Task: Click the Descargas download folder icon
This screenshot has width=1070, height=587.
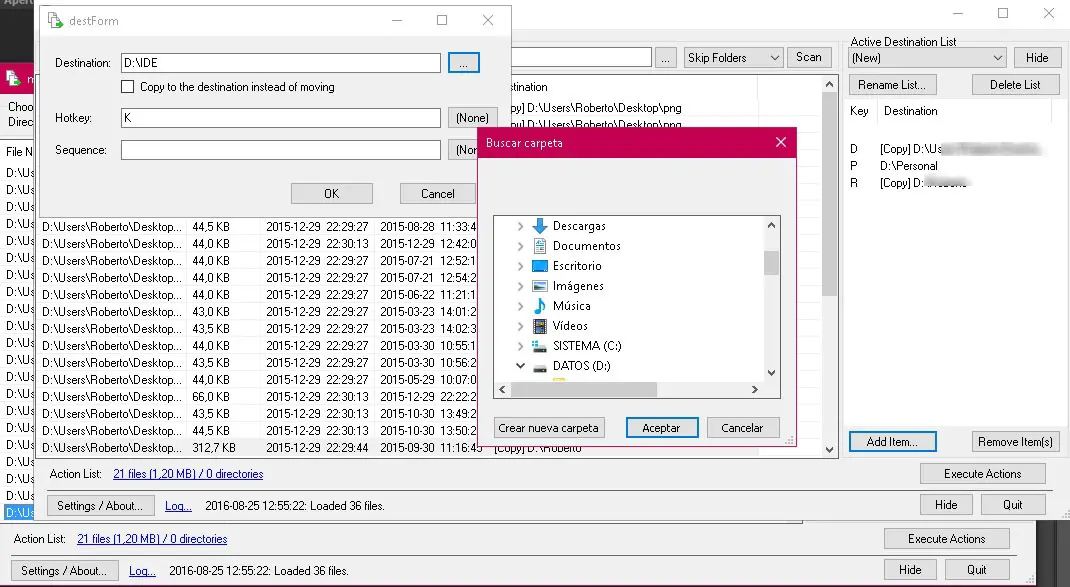Action: (540, 226)
